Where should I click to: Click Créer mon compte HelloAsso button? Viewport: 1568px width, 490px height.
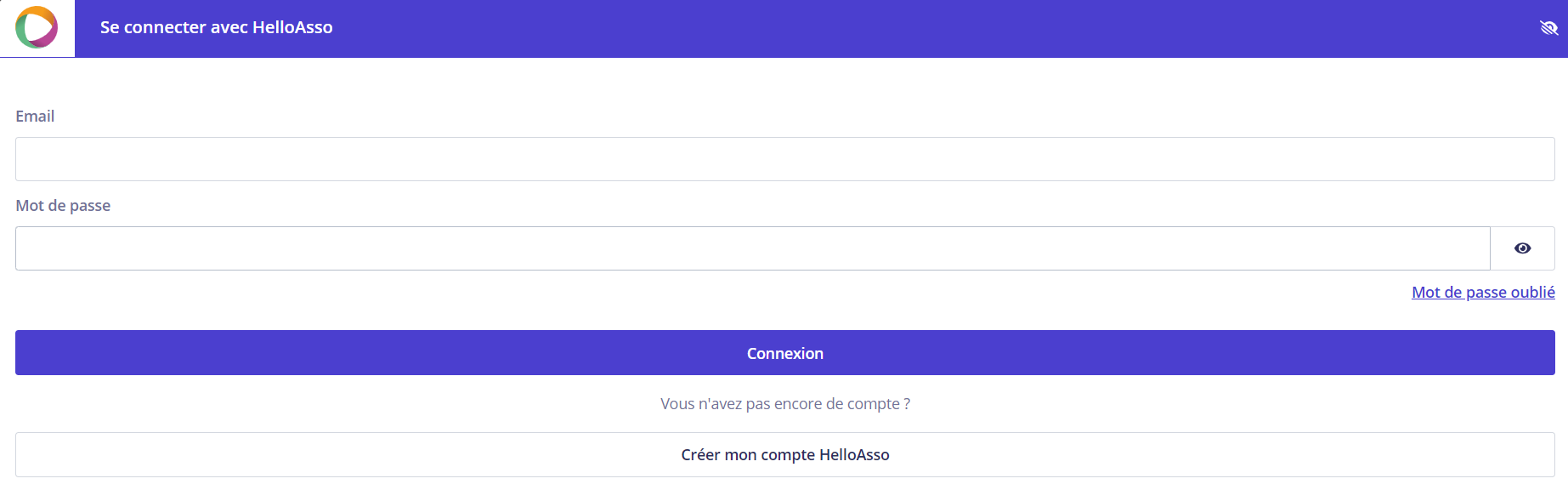pos(784,455)
